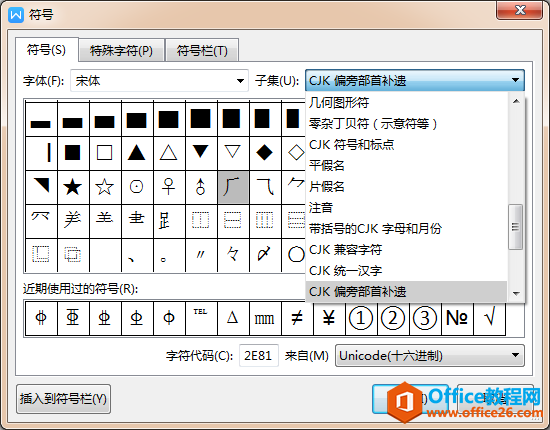Viewport: 550px width, 430px height.
Task: Pick the hollow star symbol
Action: pyautogui.click(x=105, y=187)
